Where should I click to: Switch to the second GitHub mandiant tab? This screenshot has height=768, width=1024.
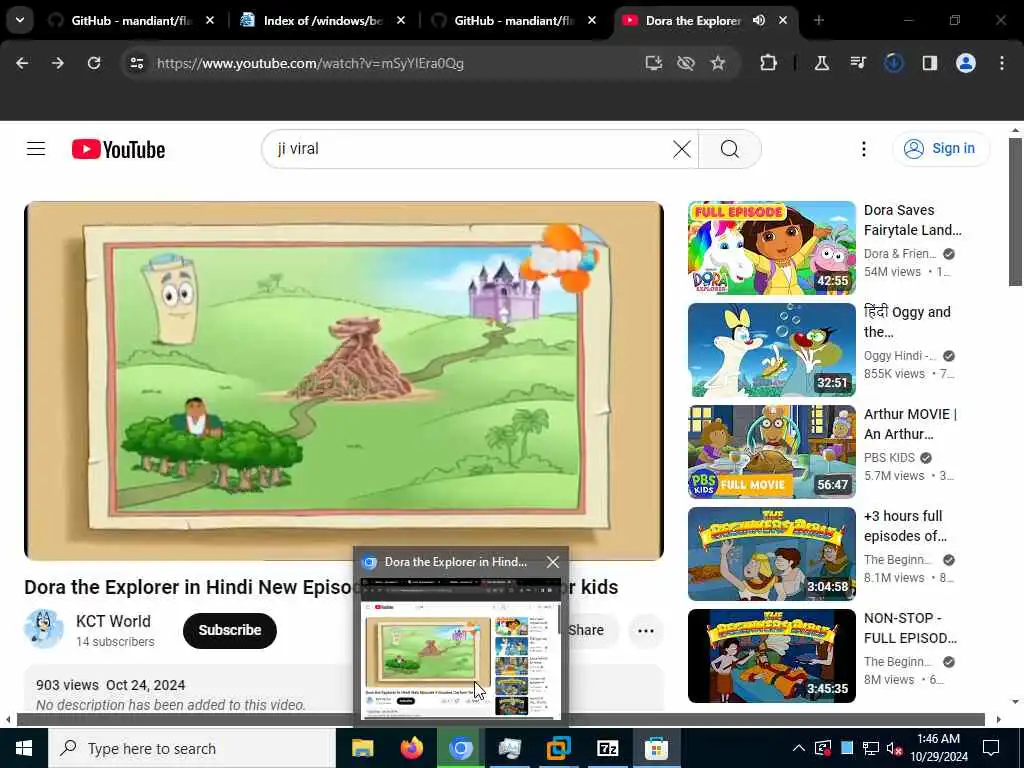coord(514,20)
